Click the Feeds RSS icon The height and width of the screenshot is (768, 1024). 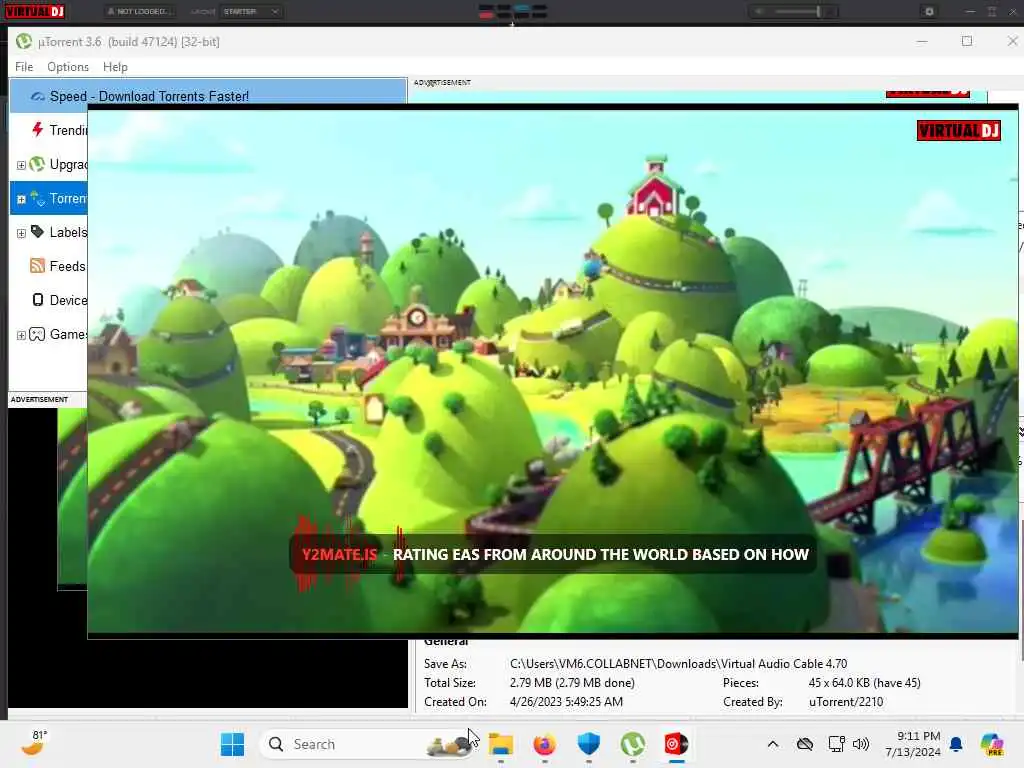pyautogui.click(x=37, y=266)
